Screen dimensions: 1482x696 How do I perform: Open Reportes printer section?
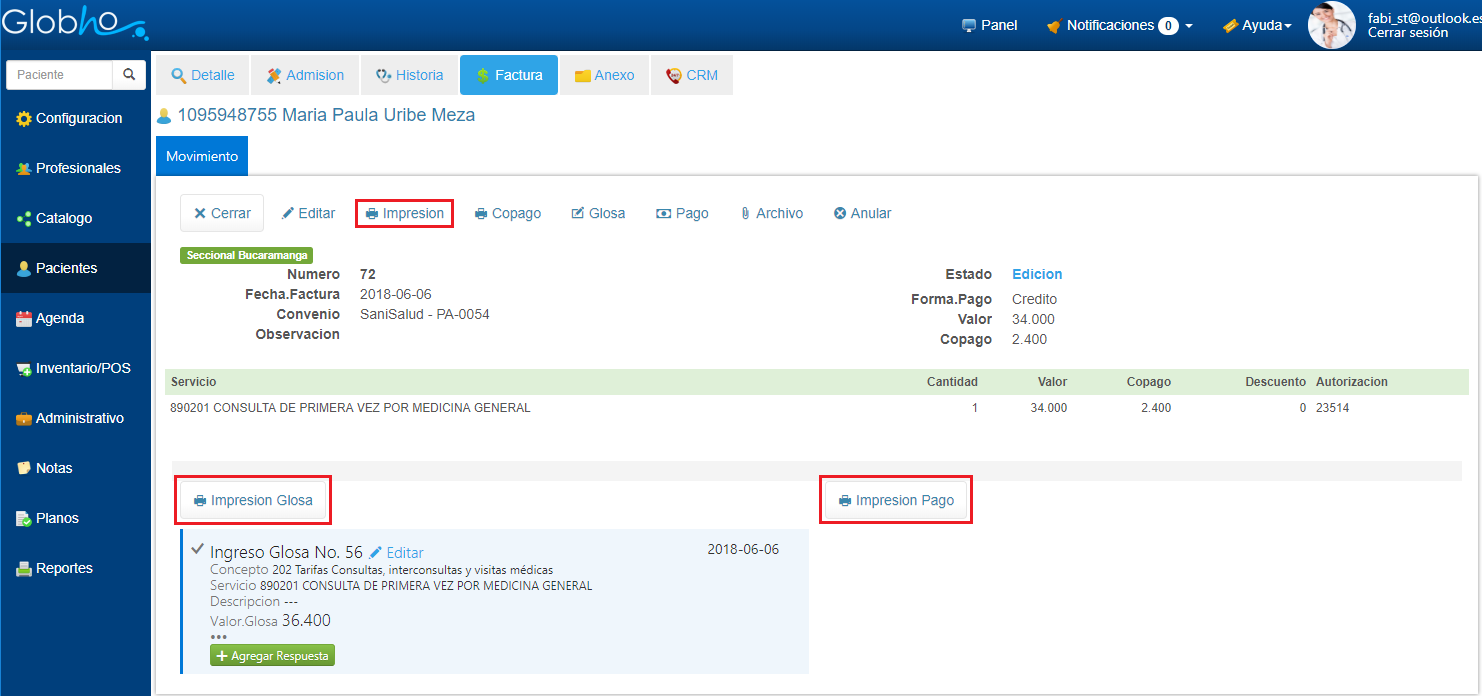tap(63, 568)
